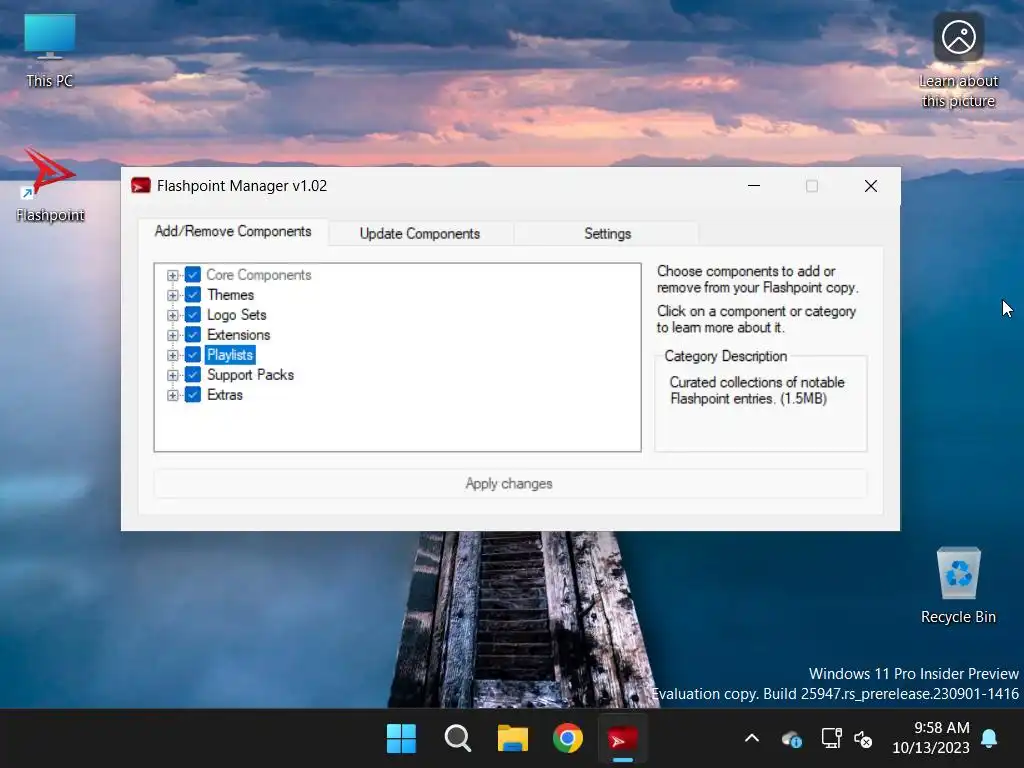1024x768 pixels.
Task: Open the network status tray icon
Action: click(x=831, y=739)
